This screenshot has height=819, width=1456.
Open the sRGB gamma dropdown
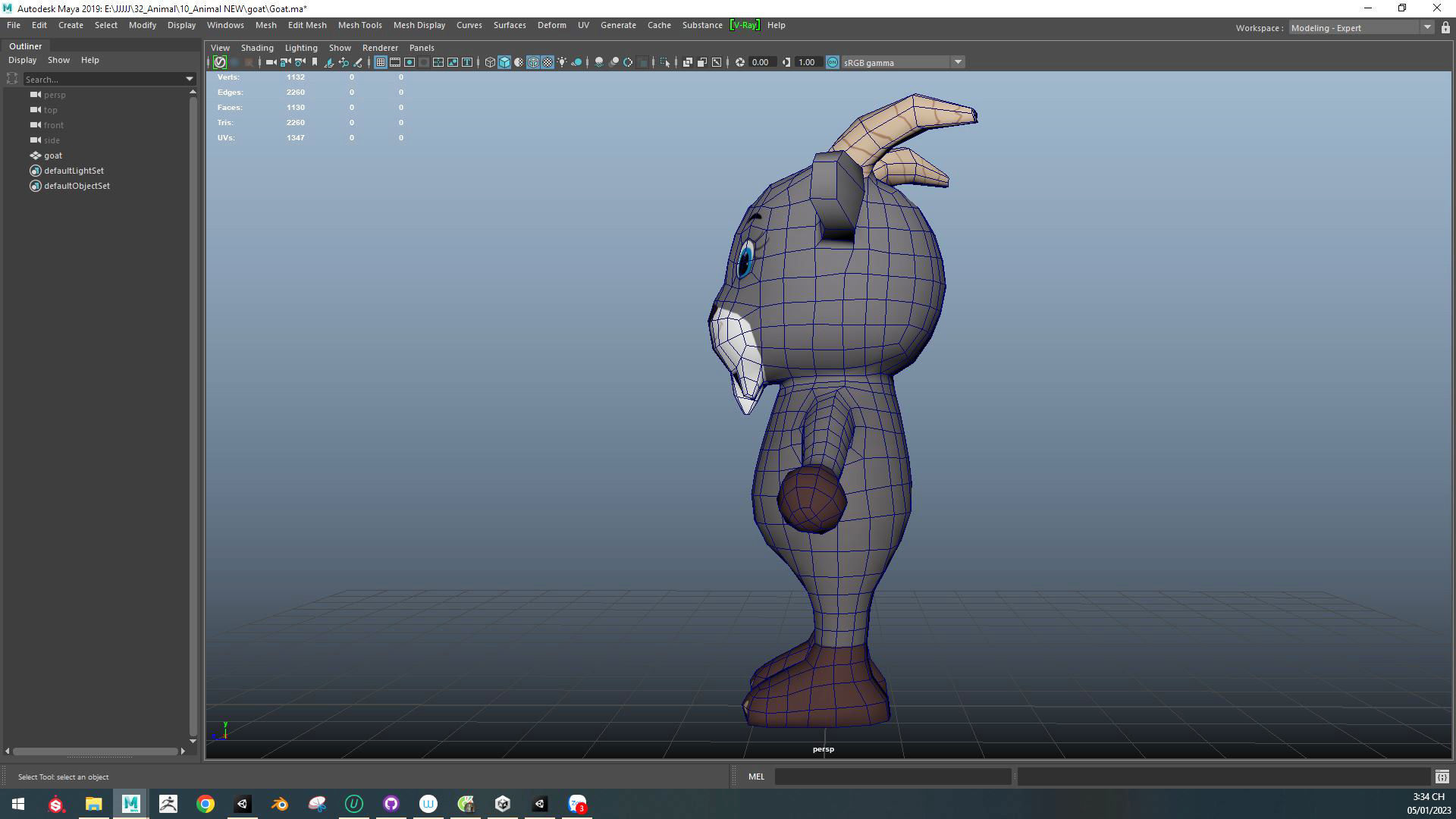tap(958, 62)
